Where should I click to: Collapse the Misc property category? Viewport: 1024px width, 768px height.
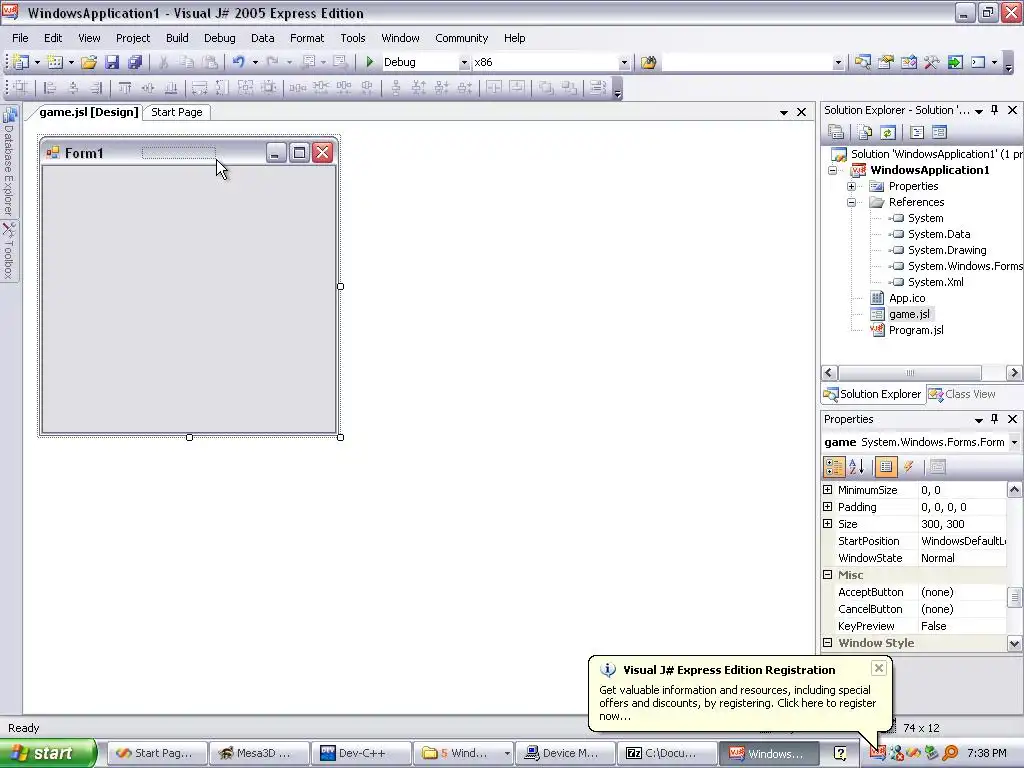(x=827, y=575)
